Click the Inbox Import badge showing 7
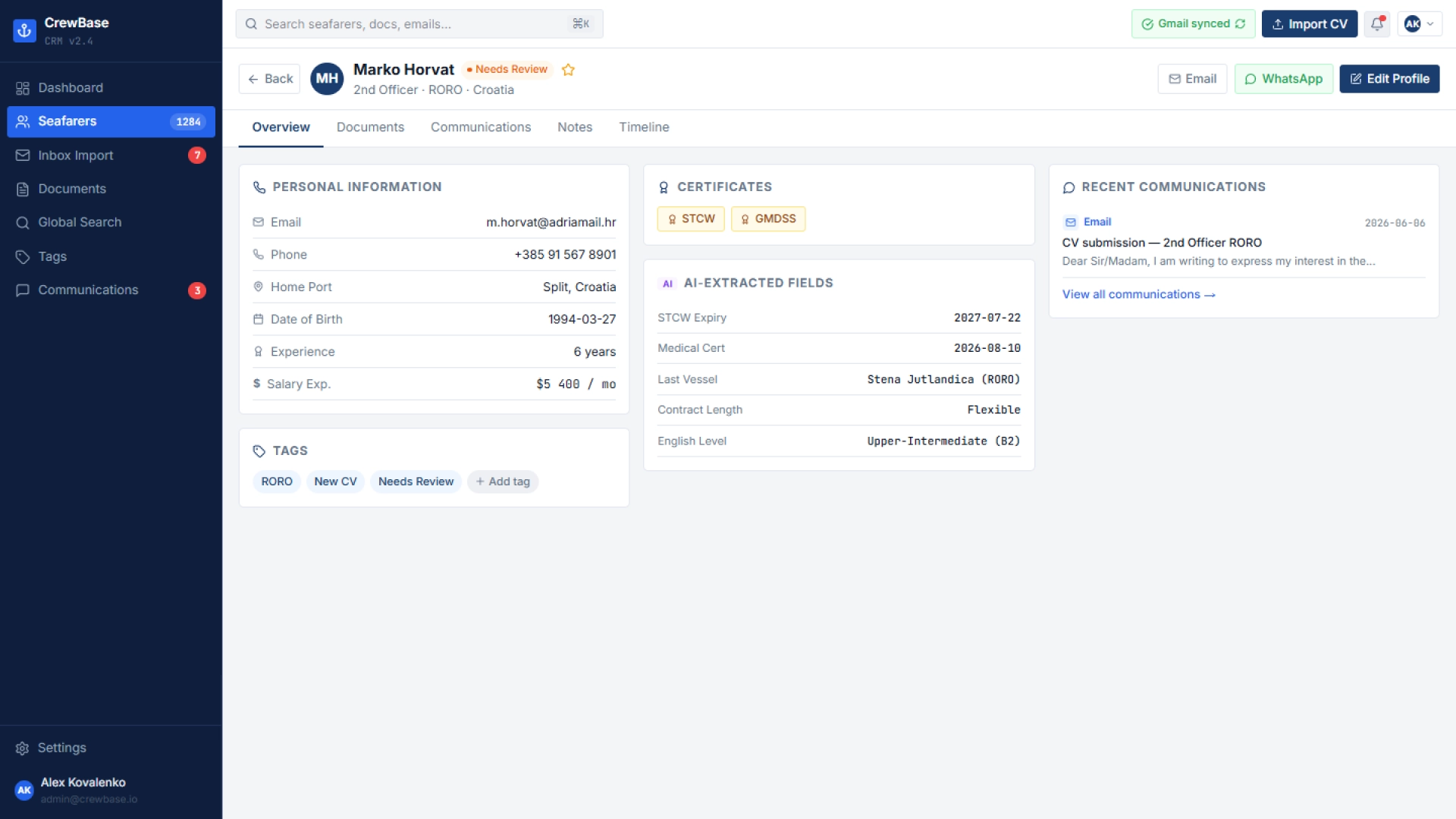The width and height of the screenshot is (1456, 819). pos(197,155)
